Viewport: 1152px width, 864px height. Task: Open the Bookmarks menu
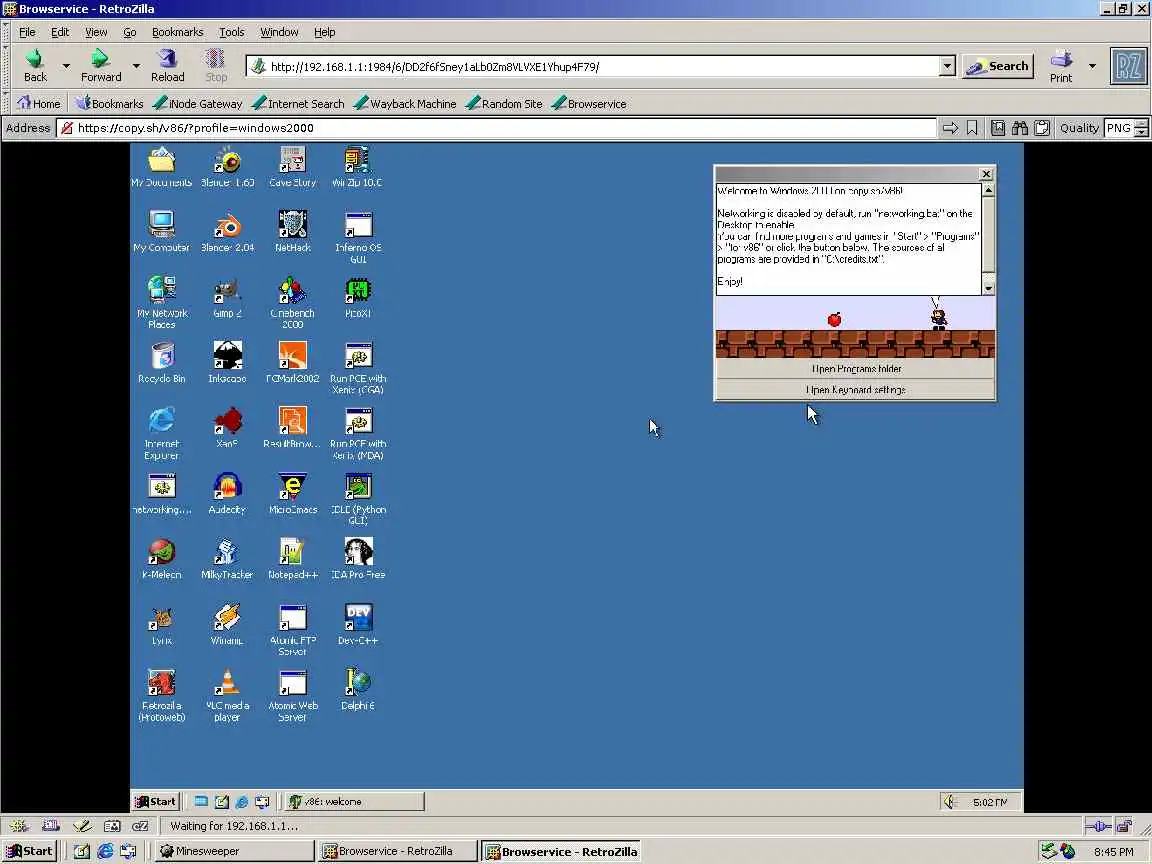pos(177,32)
